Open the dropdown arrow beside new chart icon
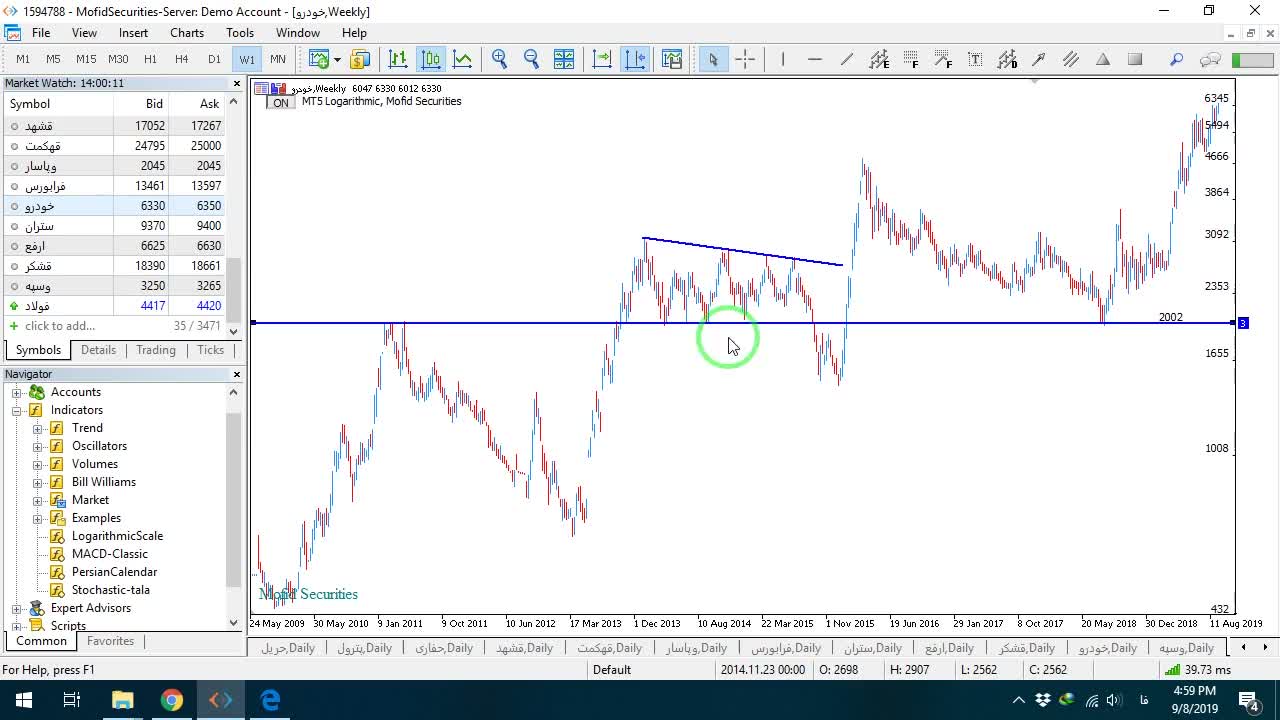The width and height of the screenshot is (1280, 720). [x=337, y=59]
